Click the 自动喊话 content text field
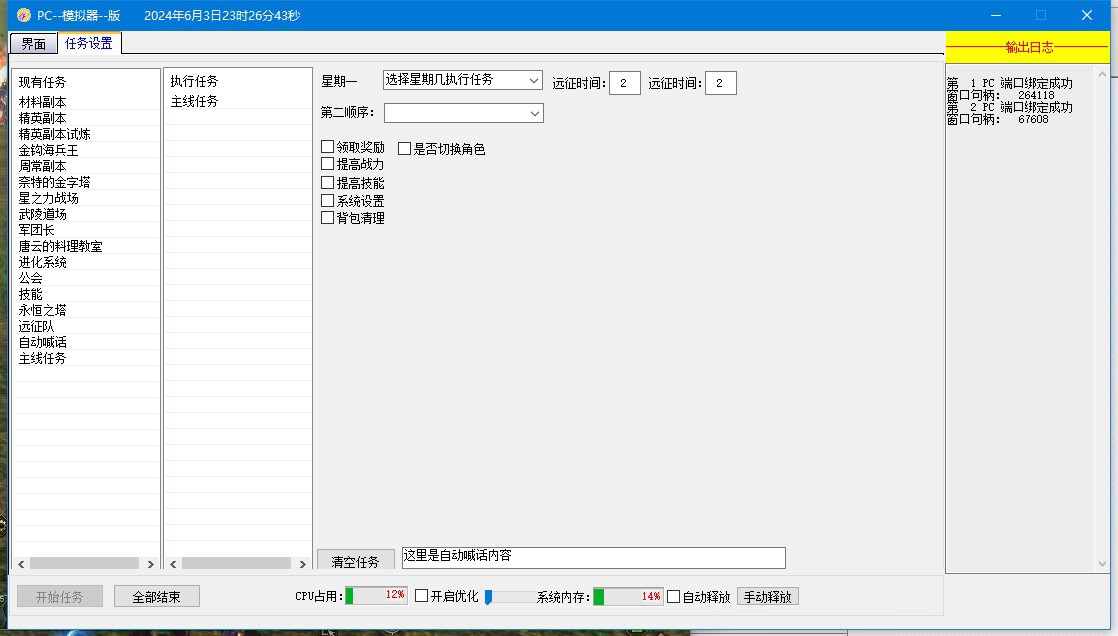 coord(594,558)
